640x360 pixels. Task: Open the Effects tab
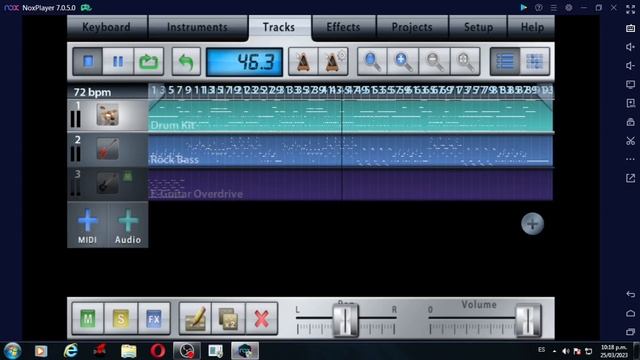tap(344, 27)
